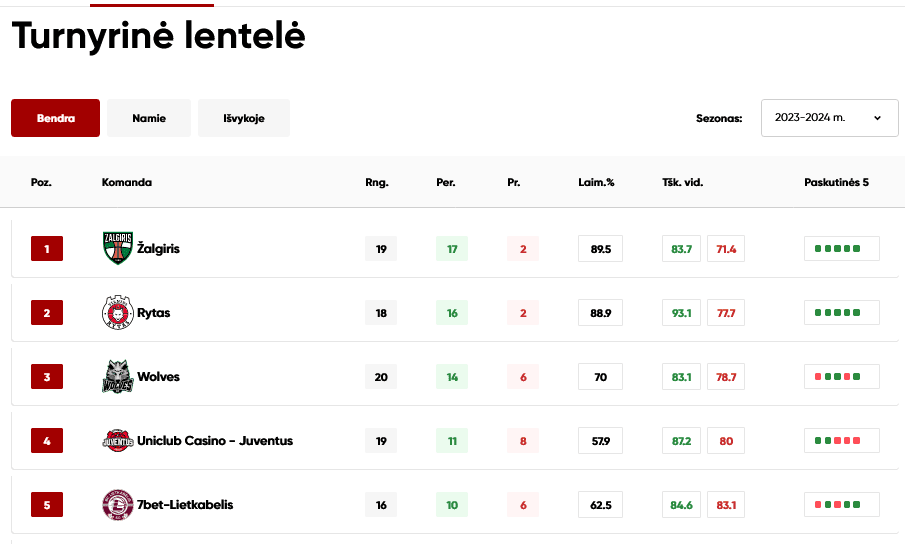Switch to the Išvykoje standings tab
Image resolution: width=905 pixels, height=544 pixels.
tap(244, 118)
